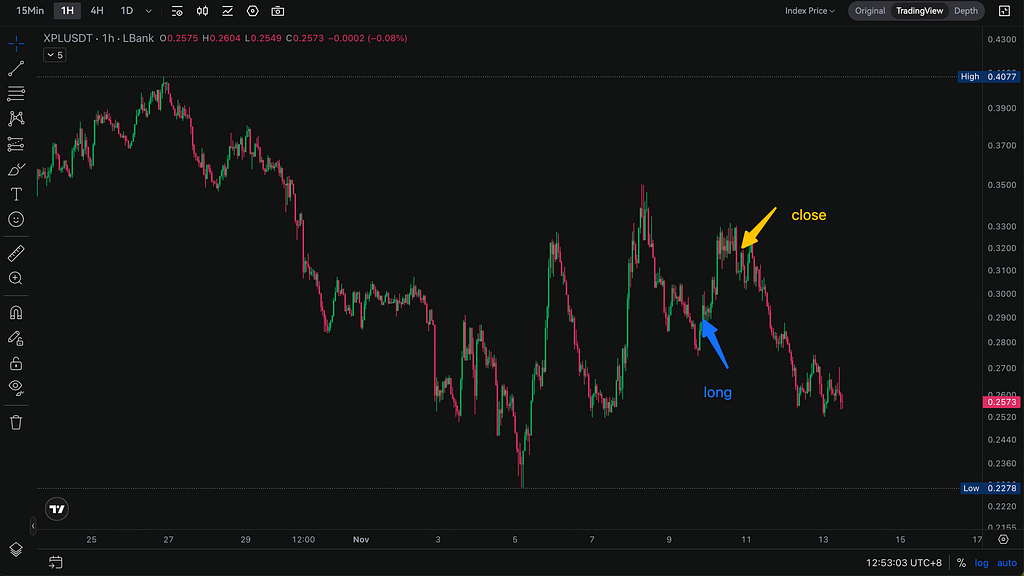
Task: Switch to the Depth tab
Action: [x=965, y=11]
